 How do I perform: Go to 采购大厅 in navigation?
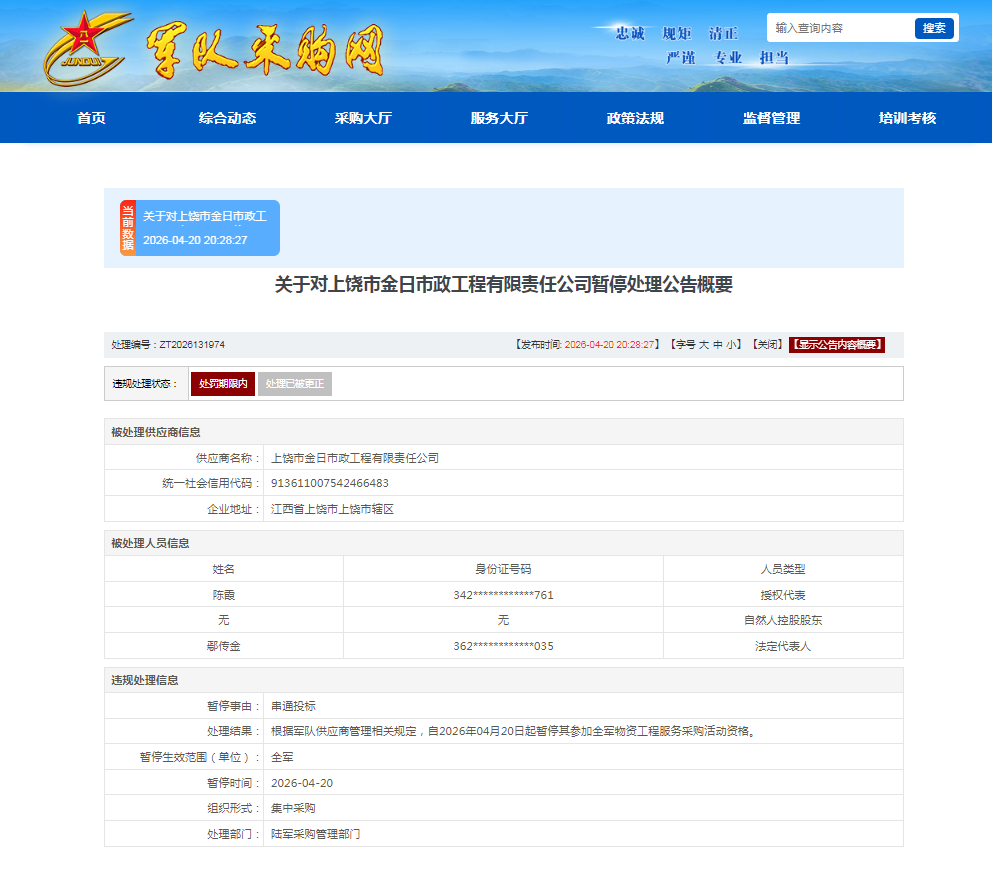(x=363, y=118)
